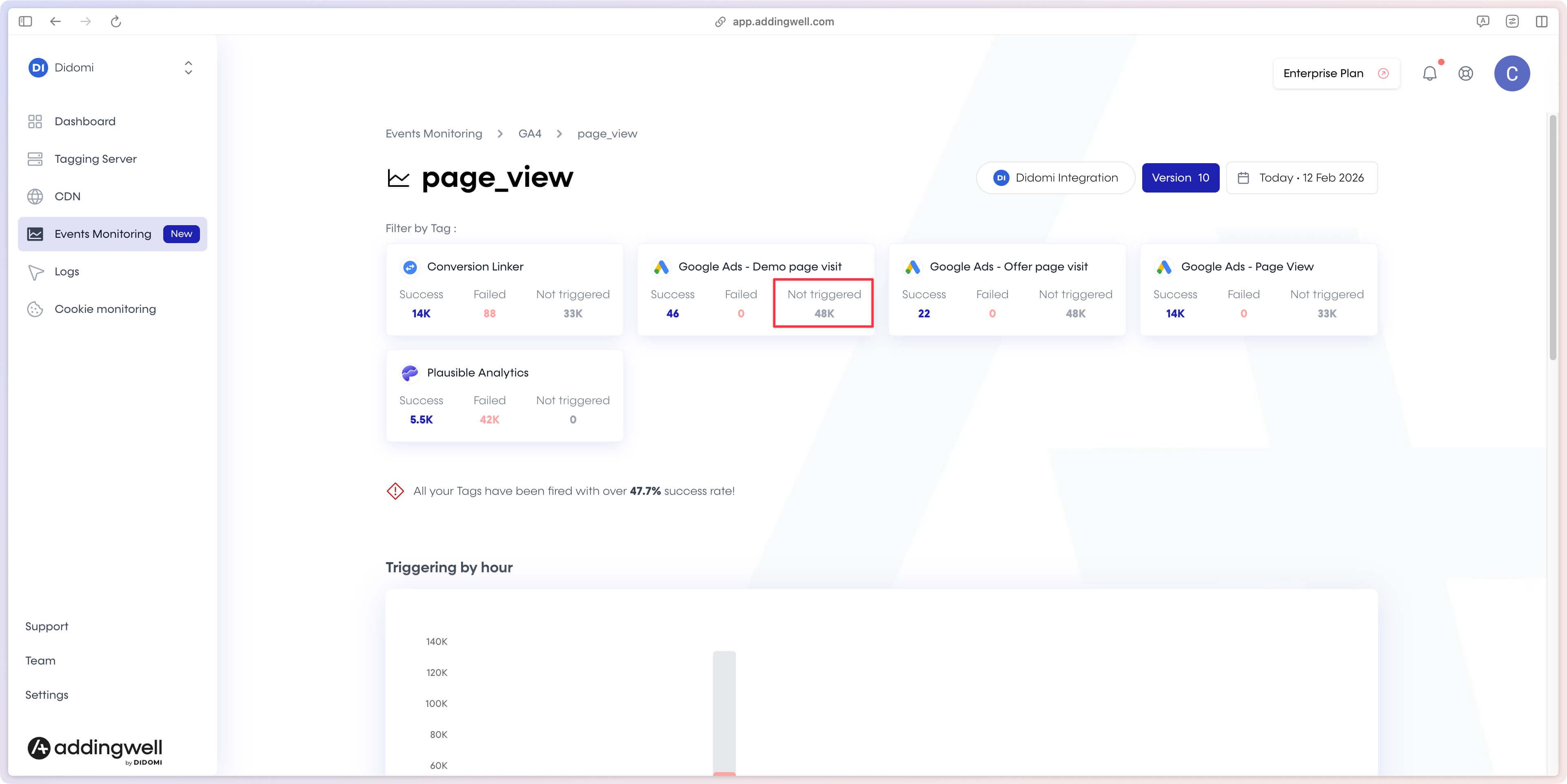Open the Team page
Image resolution: width=1567 pixels, height=784 pixels.
[40, 660]
